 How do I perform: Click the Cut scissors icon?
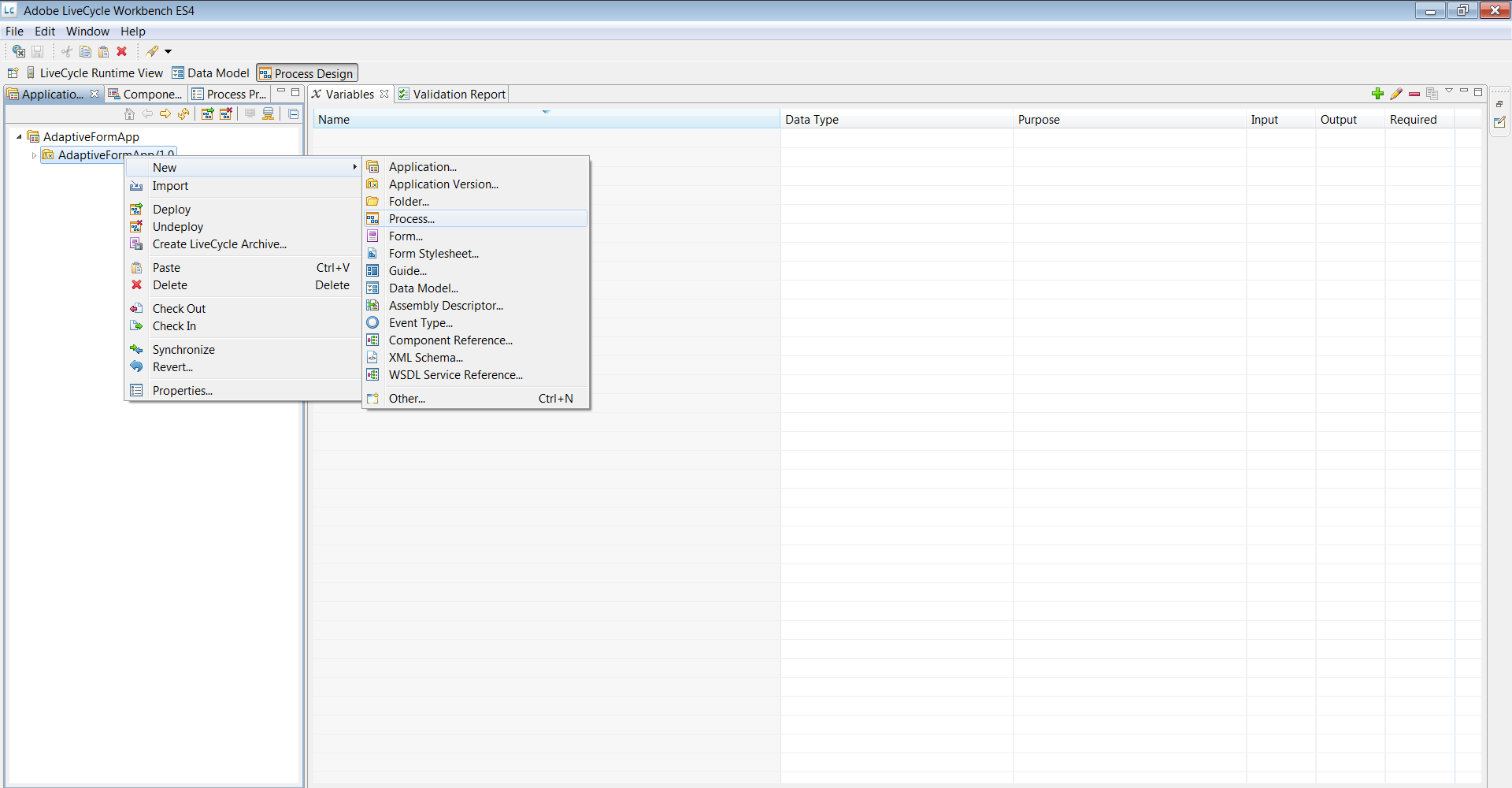point(67,52)
